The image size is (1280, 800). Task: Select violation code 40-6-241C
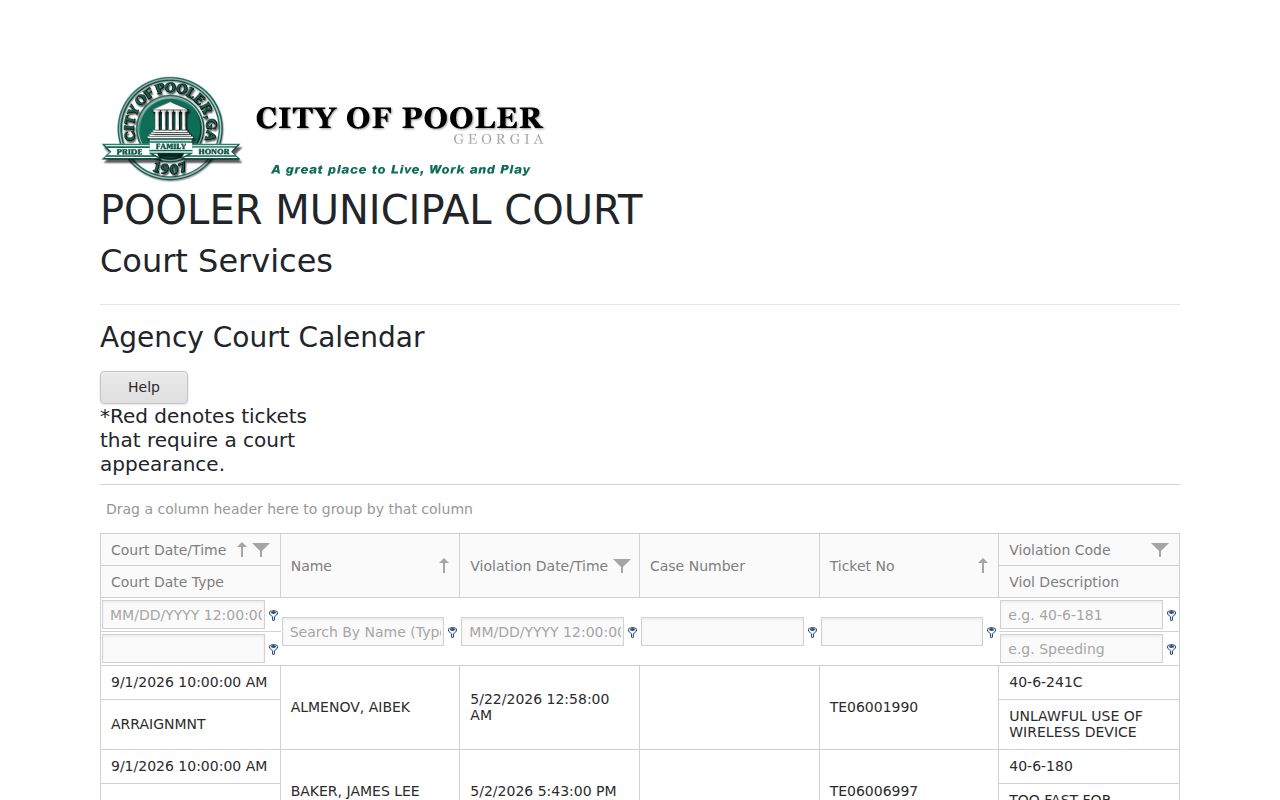pos(1046,682)
